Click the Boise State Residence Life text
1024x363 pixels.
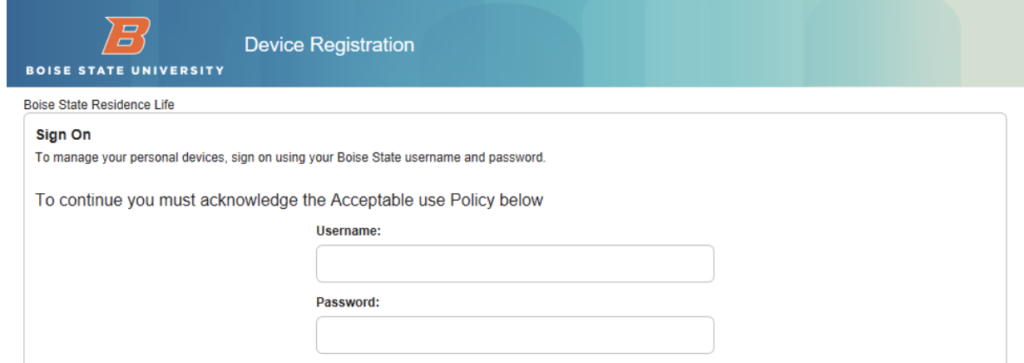click(99, 104)
